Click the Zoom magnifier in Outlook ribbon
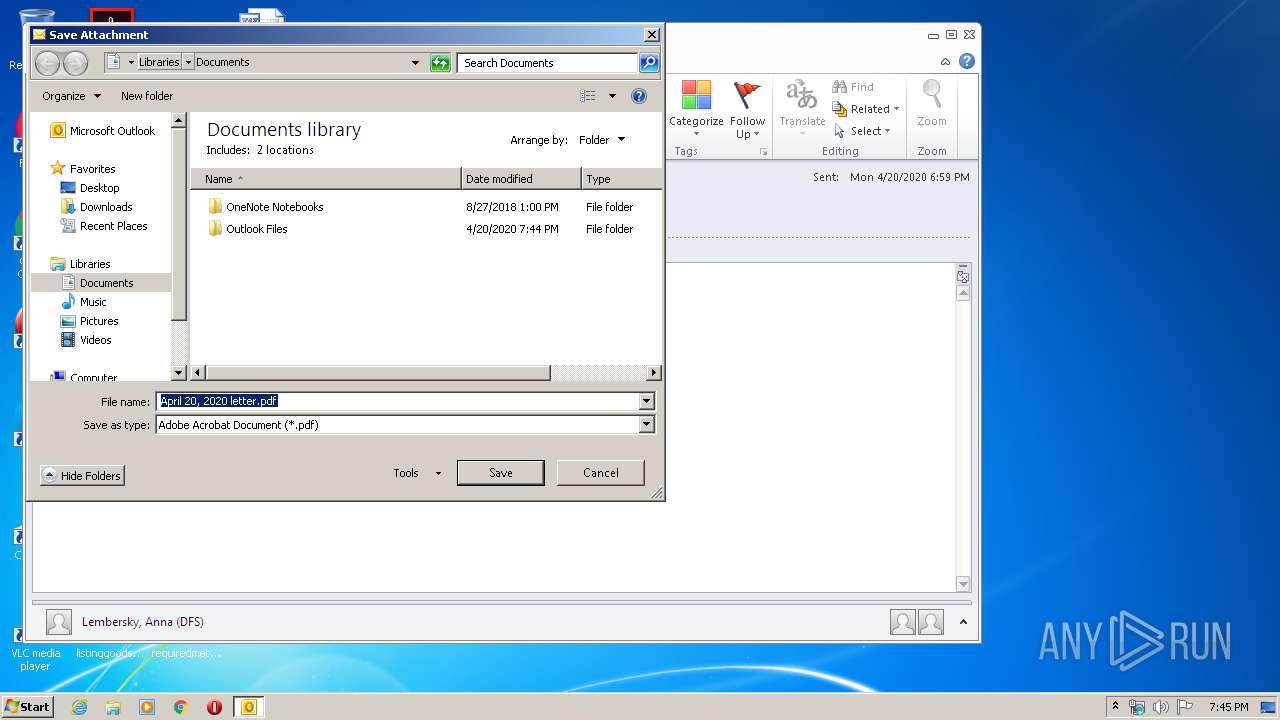This screenshot has height=720, width=1280. (932, 95)
